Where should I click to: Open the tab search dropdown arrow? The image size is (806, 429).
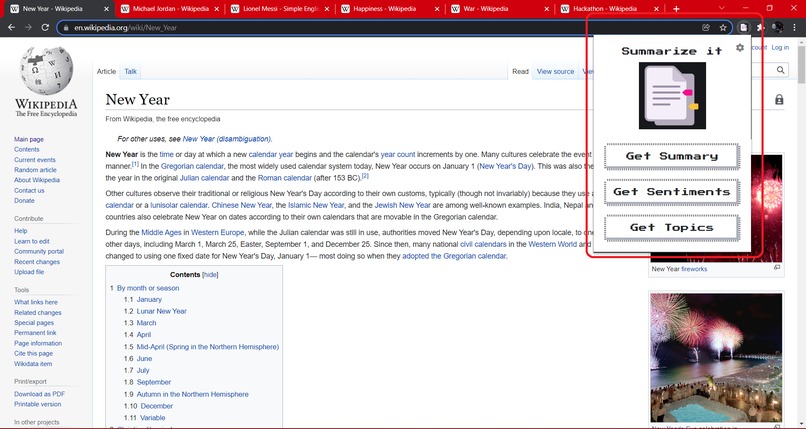(722, 8)
